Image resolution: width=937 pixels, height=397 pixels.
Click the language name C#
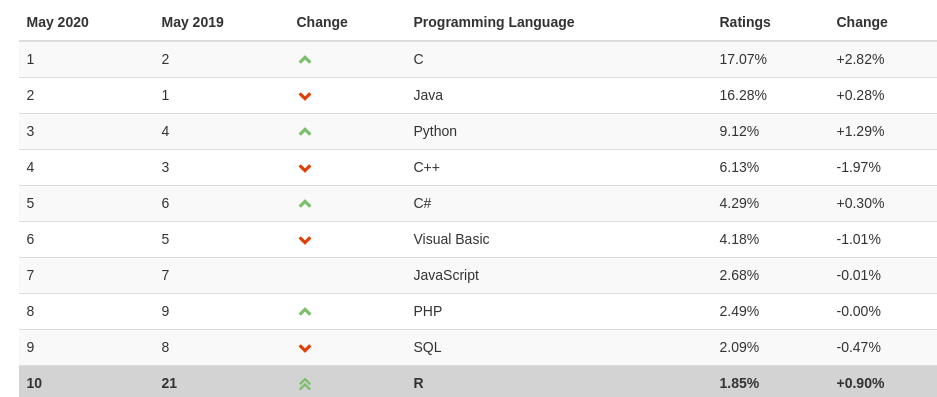point(422,203)
